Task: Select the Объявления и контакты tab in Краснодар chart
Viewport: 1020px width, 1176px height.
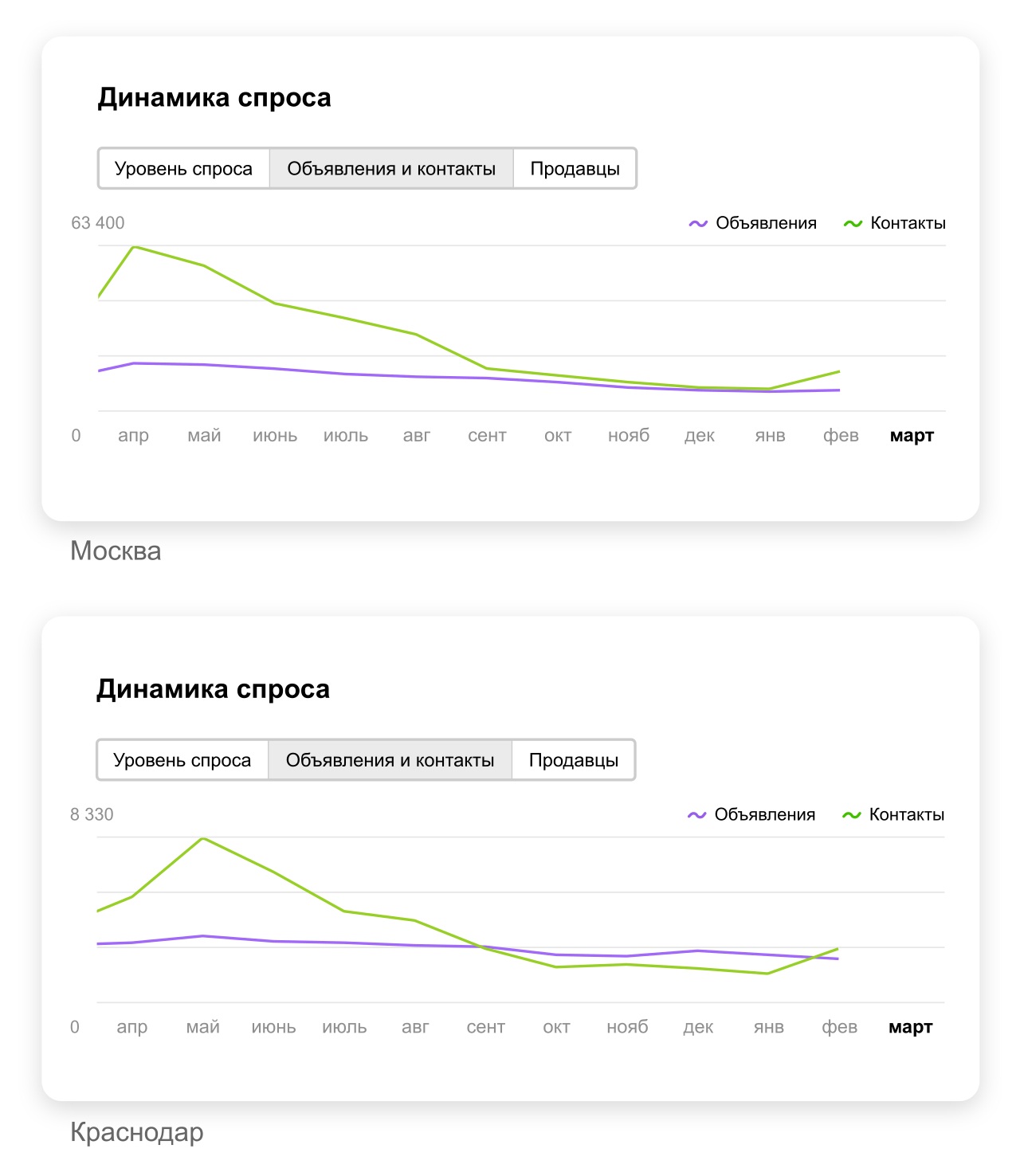Action: (x=391, y=760)
